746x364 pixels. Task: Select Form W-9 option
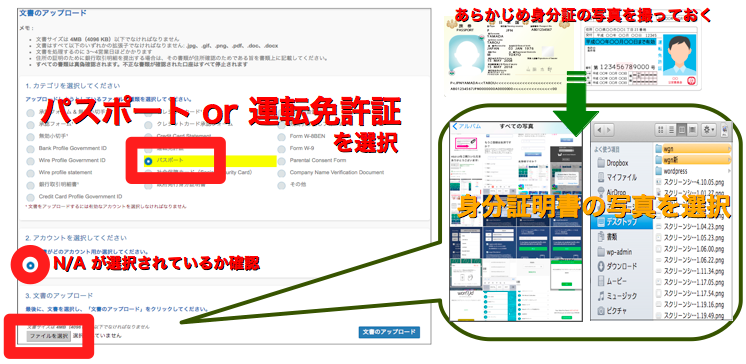(x=282, y=148)
